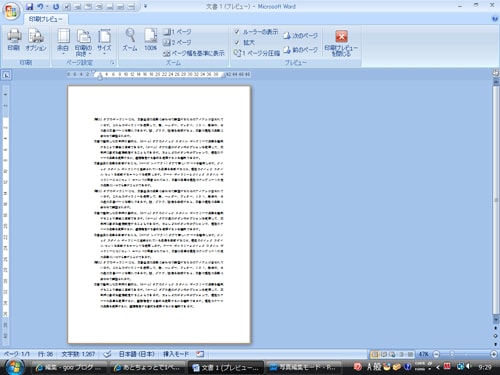Click Save icon in quick access toolbar

(30, 6)
